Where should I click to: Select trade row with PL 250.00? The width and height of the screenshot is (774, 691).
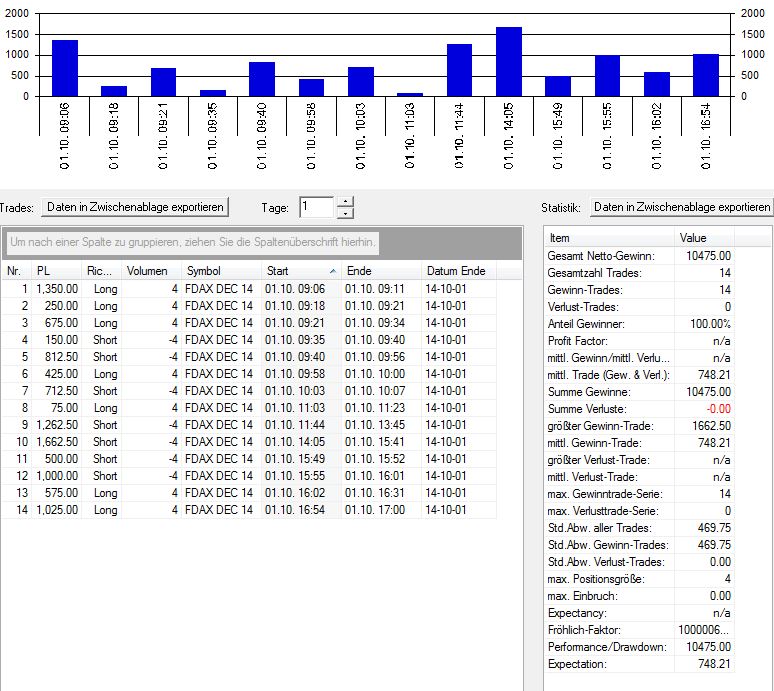tap(249, 306)
